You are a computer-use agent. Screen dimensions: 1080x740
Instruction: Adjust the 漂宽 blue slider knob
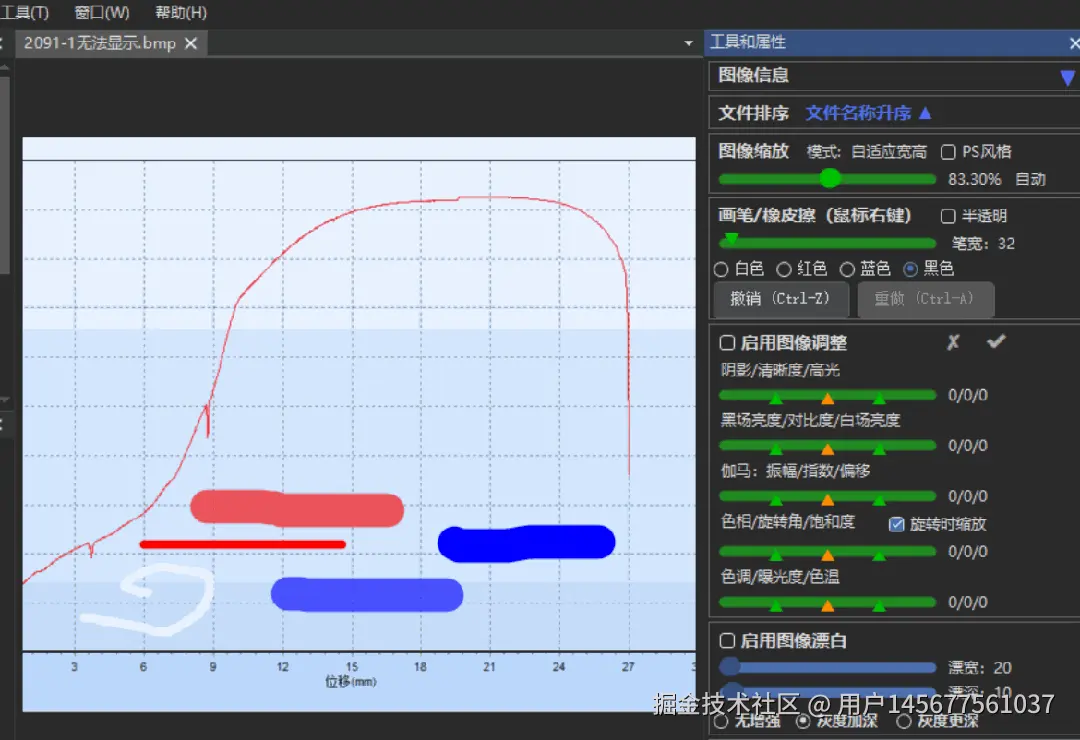point(729,666)
